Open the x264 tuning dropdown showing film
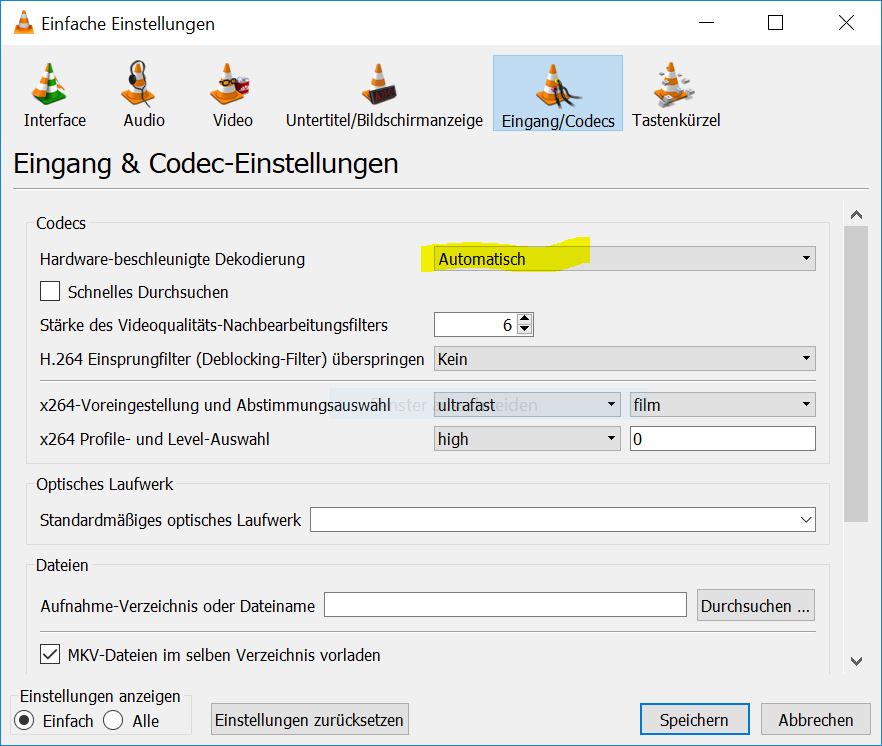882x746 pixels. [723, 405]
